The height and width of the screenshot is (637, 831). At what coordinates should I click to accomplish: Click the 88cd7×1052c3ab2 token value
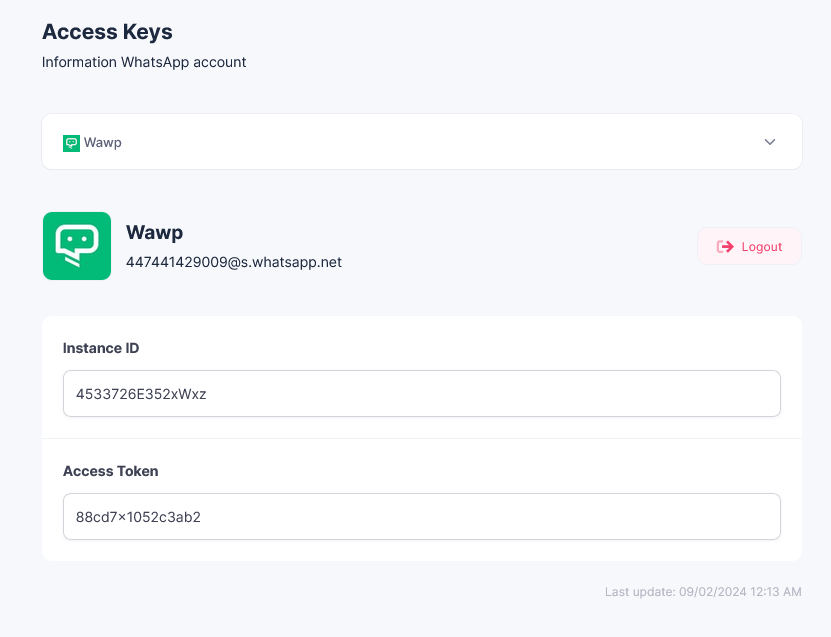coord(138,517)
